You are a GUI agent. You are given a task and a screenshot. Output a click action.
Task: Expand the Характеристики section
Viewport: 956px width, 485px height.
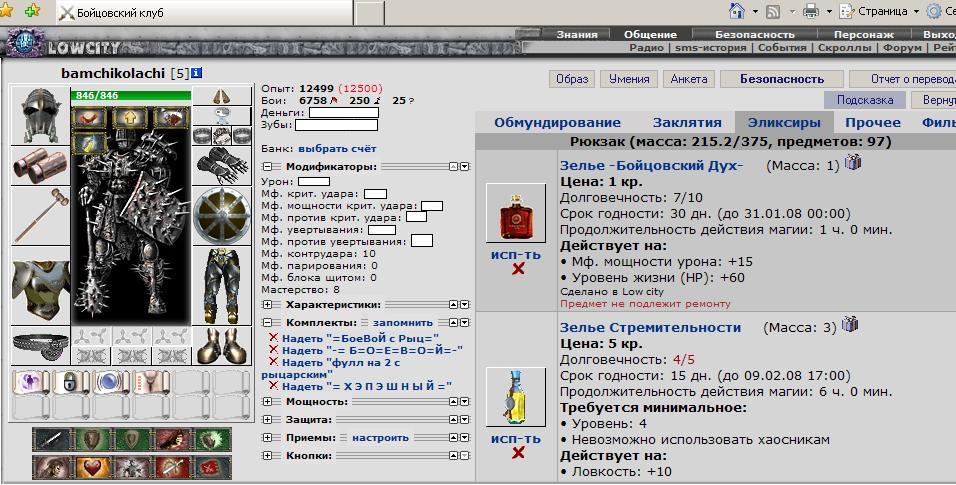tap(267, 304)
